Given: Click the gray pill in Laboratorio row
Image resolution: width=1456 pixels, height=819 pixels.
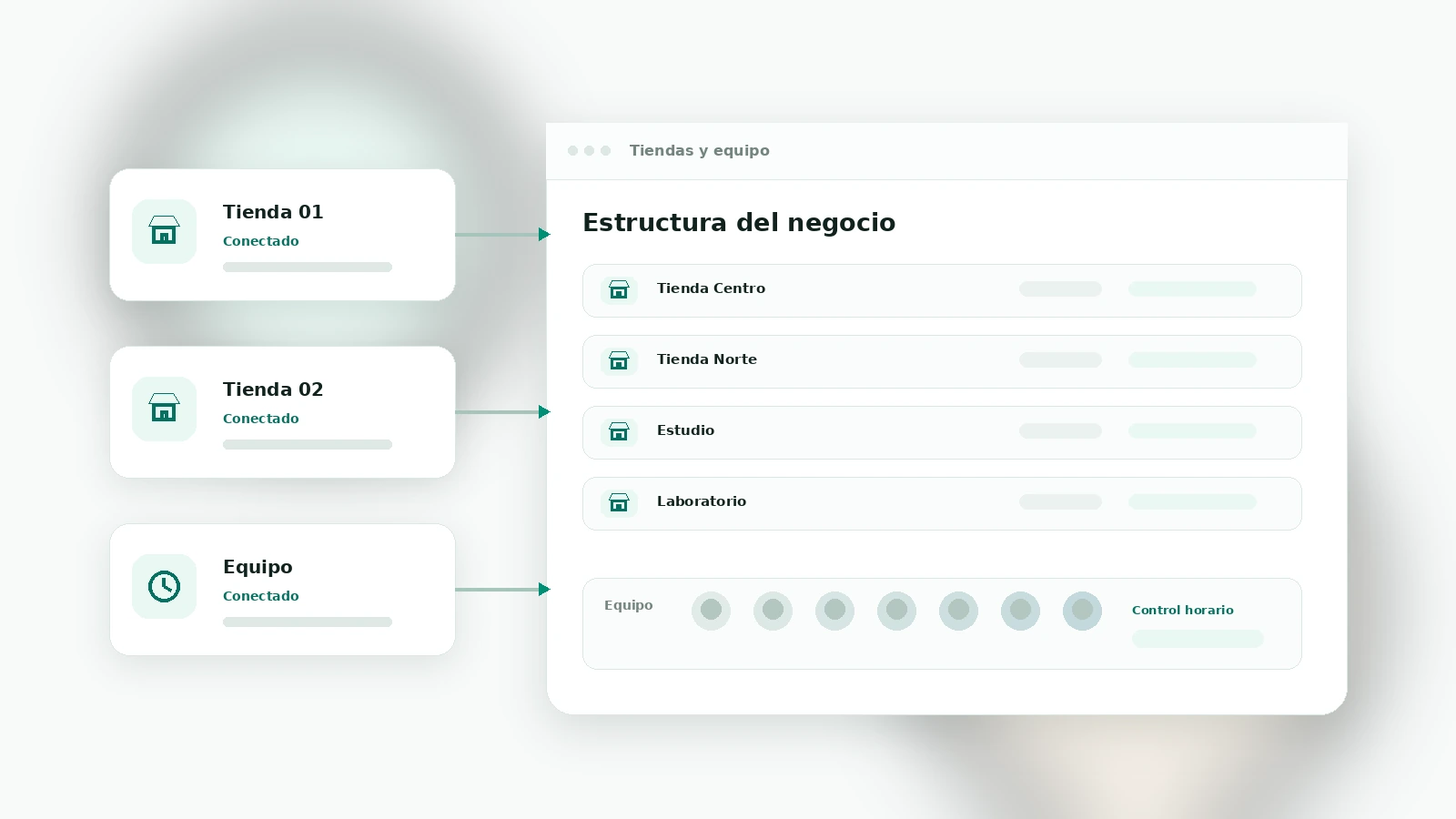Looking at the screenshot, I should (1060, 502).
